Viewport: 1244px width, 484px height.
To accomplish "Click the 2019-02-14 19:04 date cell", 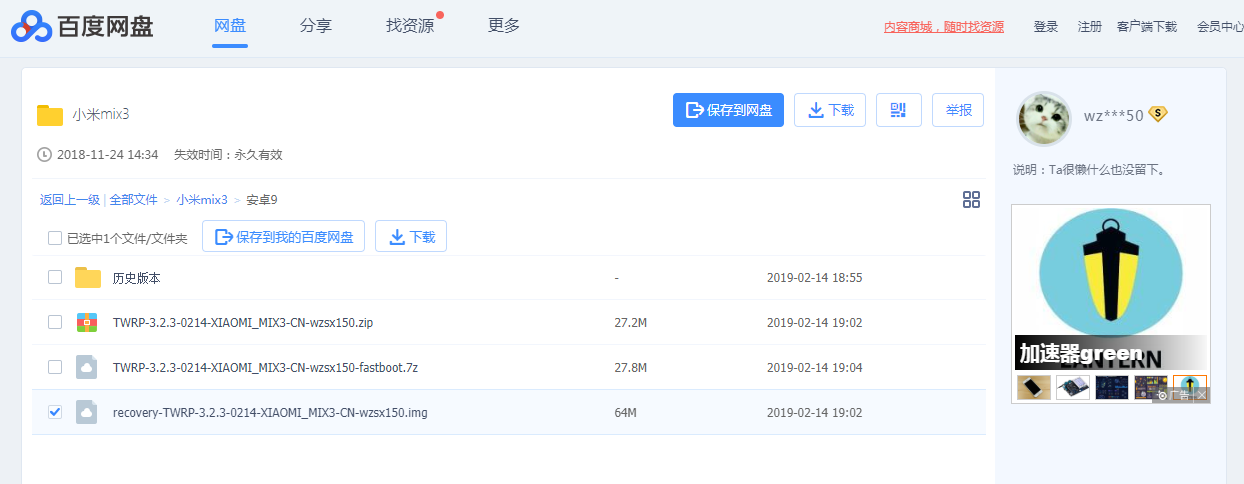I will coord(814,368).
